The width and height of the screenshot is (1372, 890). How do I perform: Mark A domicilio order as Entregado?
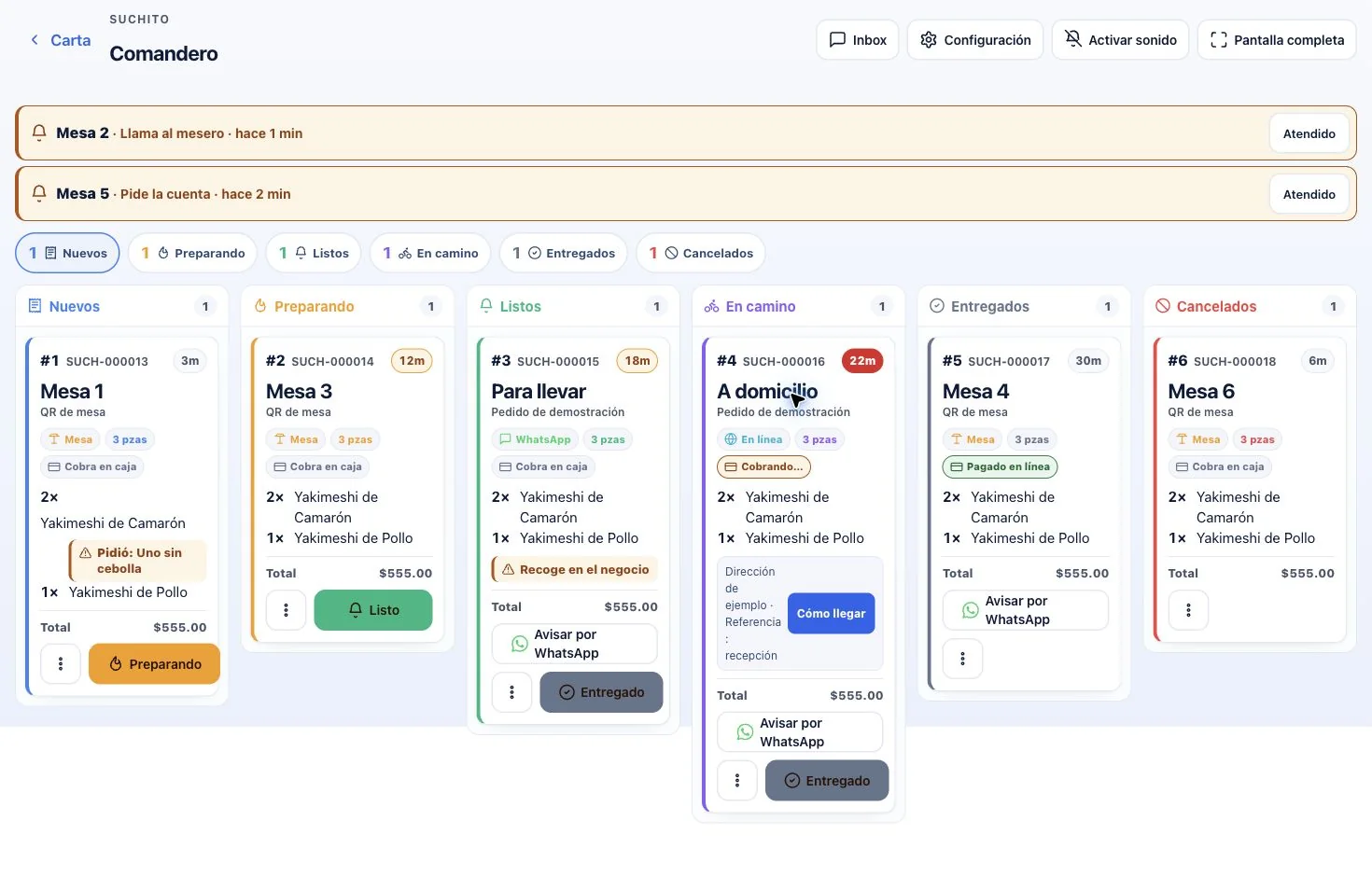click(827, 781)
